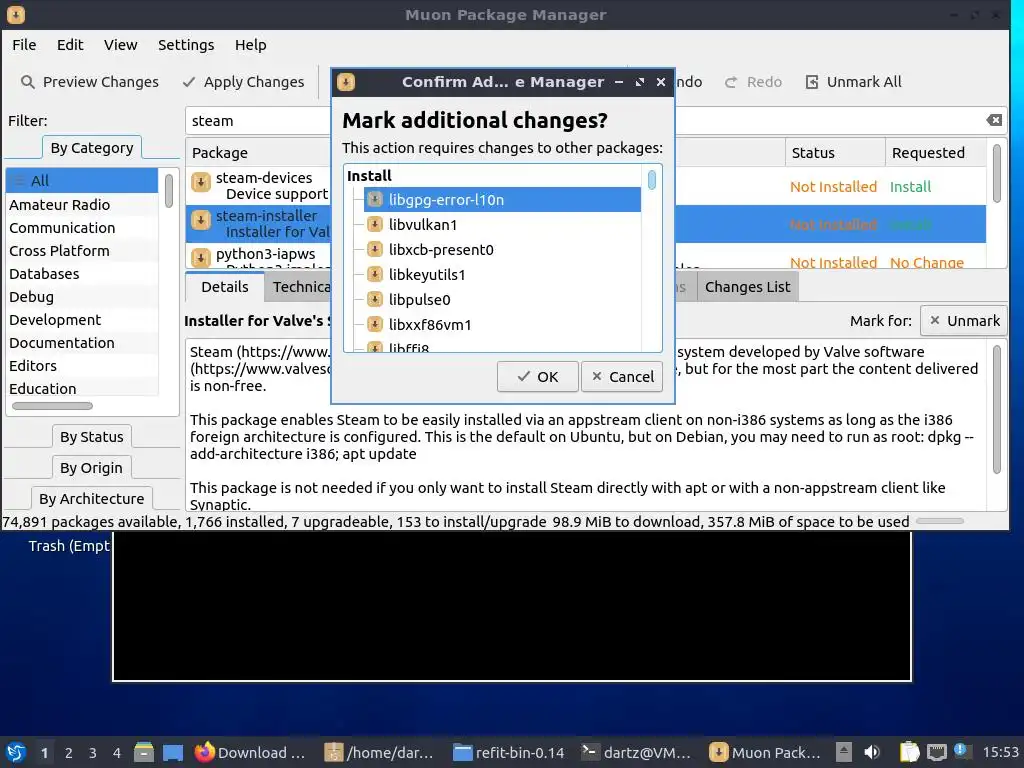
Task: Click the removable media tray icon
Action: point(843,752)
